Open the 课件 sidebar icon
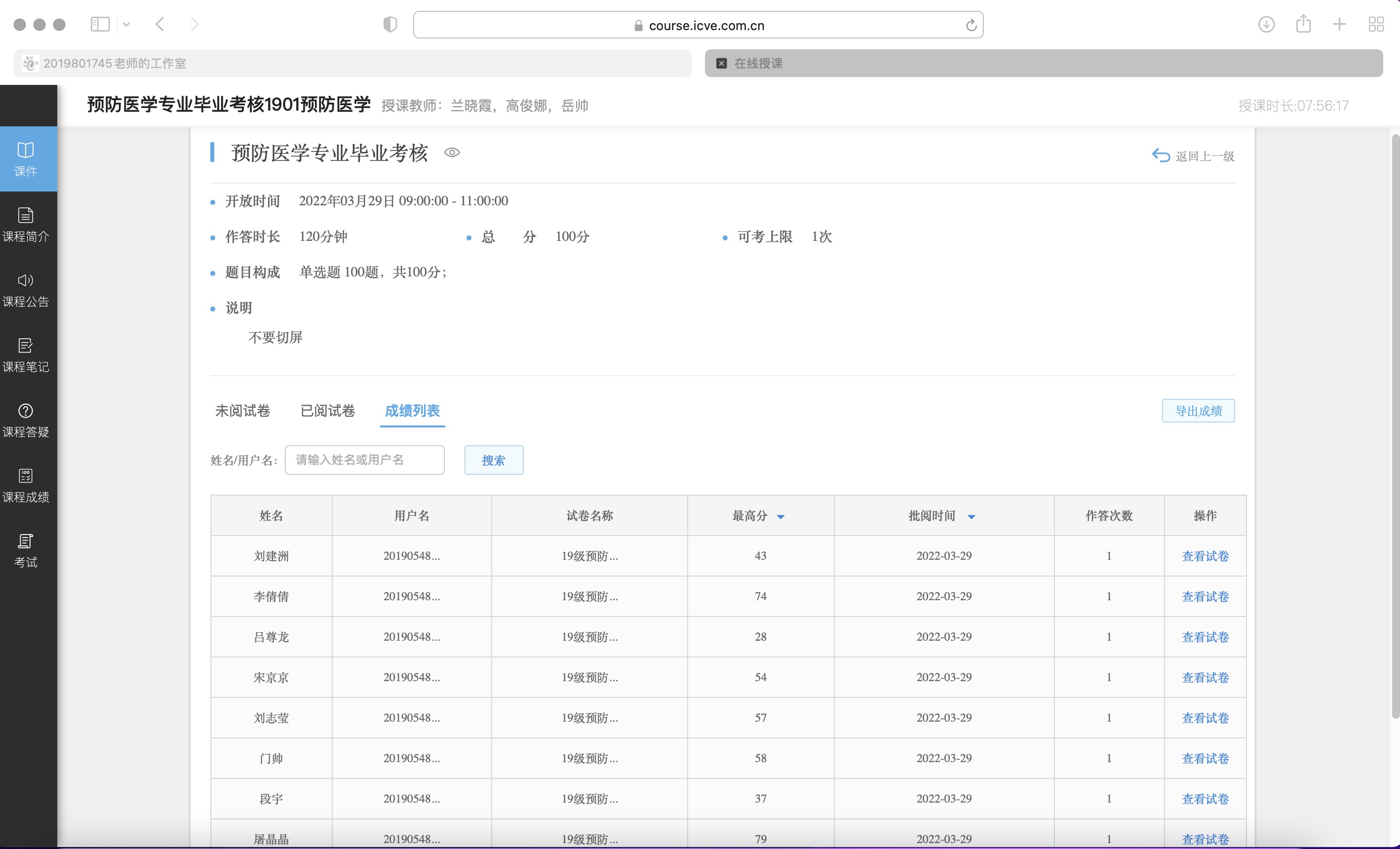 (x=26, y=150)
